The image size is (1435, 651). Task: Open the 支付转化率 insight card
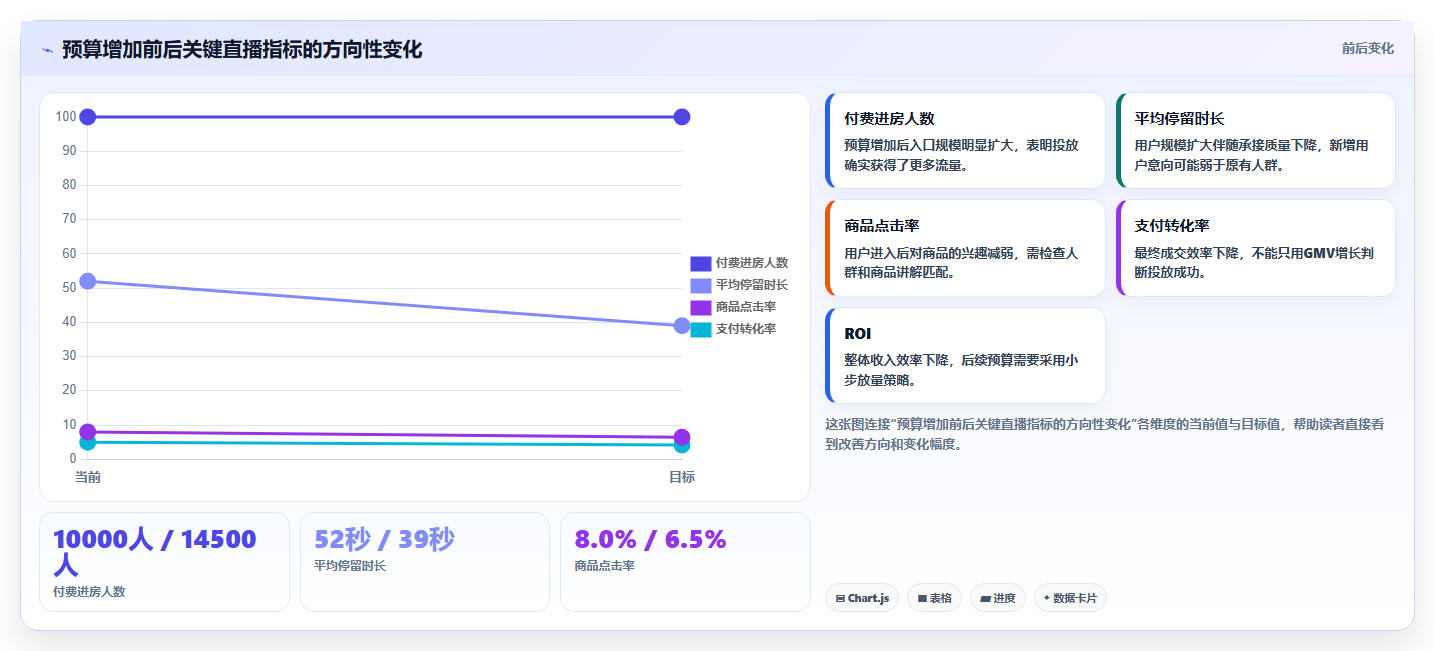point(1255,248)
